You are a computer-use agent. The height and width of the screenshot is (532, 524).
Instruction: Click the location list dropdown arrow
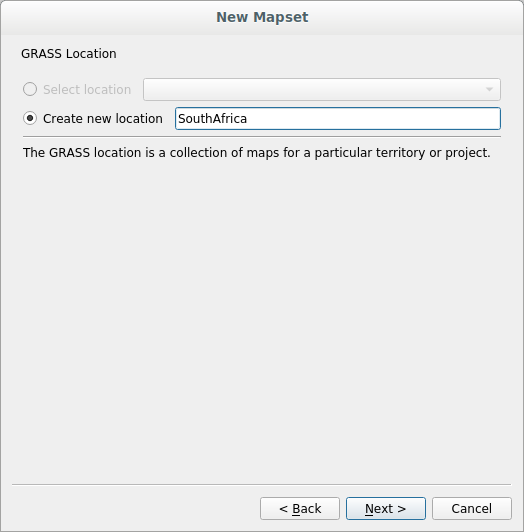pyautogui.click(x=489, y=90)
